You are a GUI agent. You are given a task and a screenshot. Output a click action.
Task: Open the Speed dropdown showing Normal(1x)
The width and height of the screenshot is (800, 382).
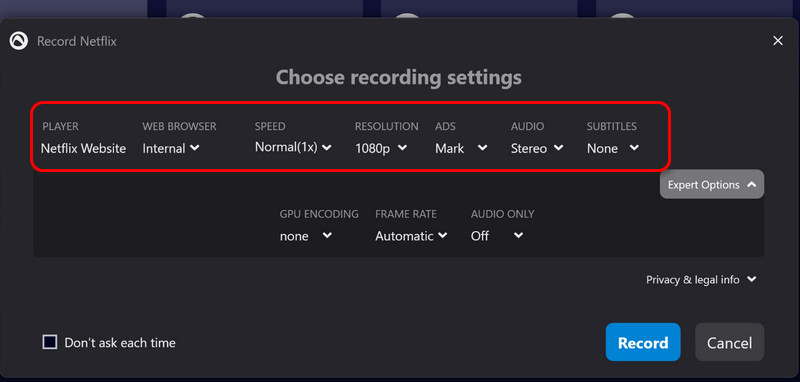[293, 147]
